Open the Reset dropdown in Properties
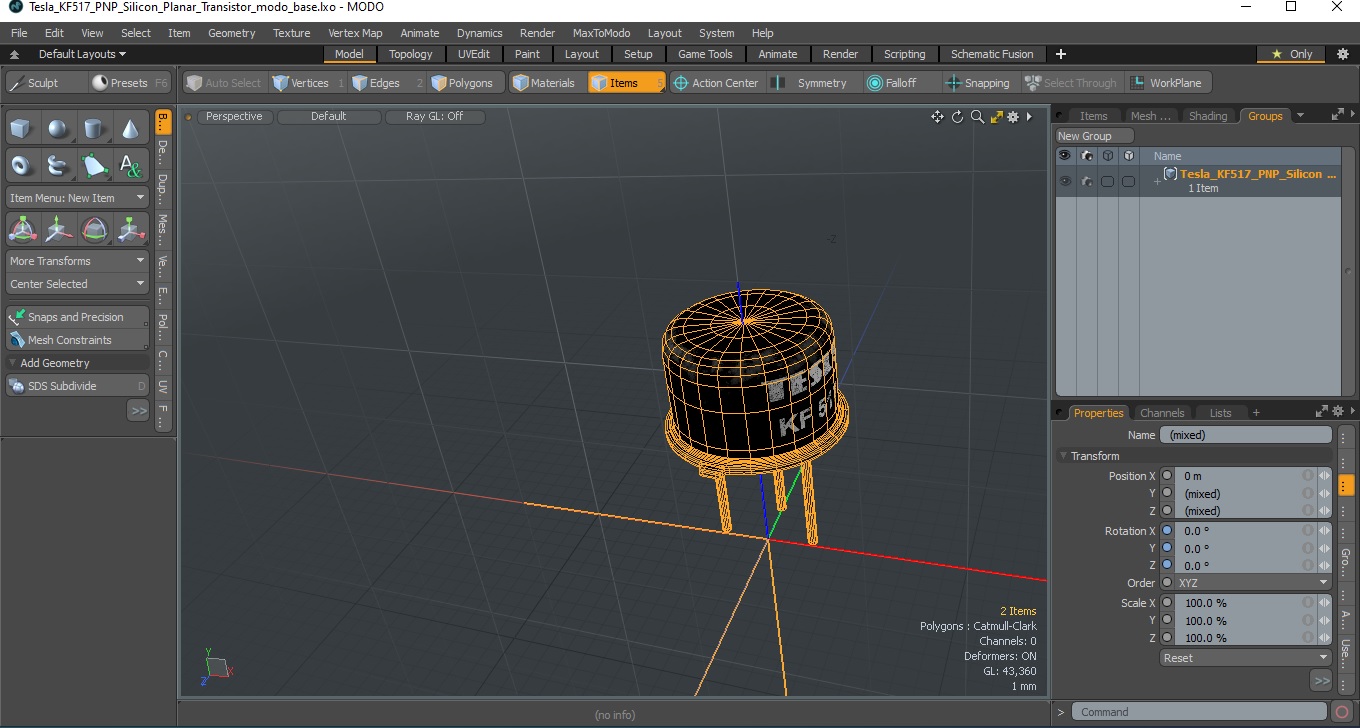Image resolution: width=1360 pixels, height=728 pixels. pyautogui.click(x=1245, y=658)
